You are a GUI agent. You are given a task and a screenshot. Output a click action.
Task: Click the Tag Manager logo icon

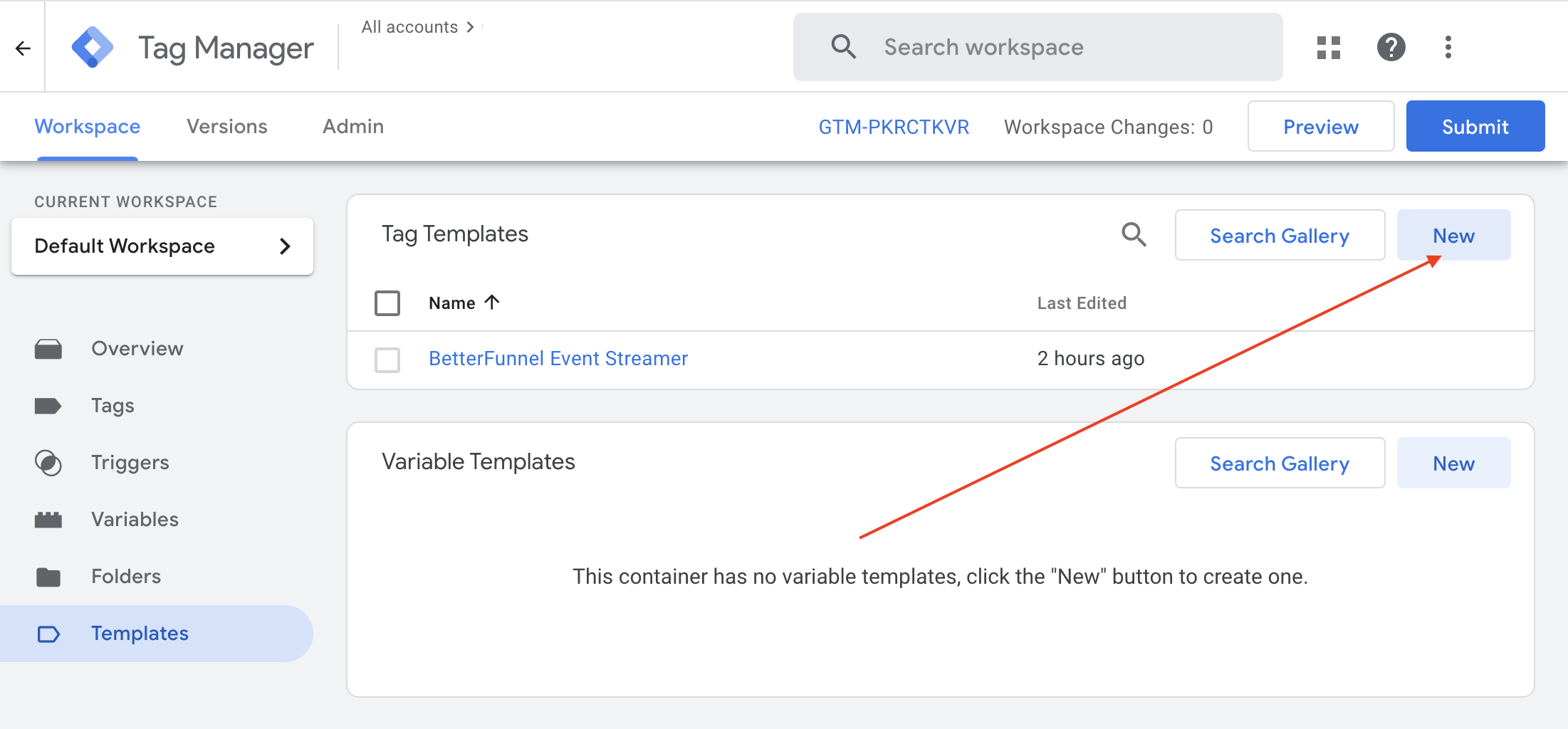click(93, 48)
